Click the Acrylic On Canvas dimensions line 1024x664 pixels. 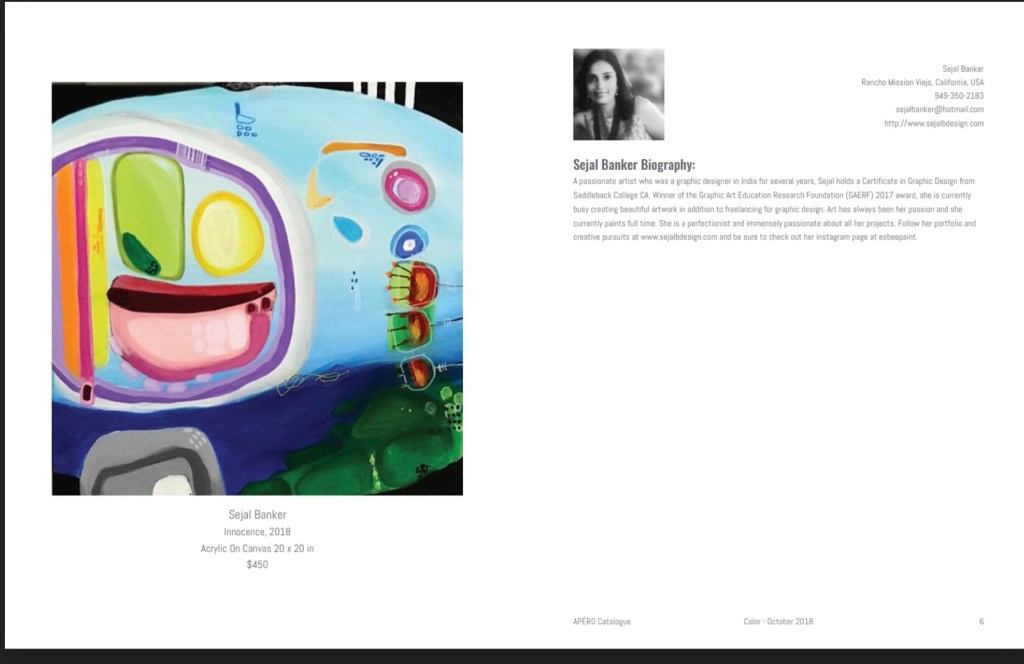click(257, 549)
